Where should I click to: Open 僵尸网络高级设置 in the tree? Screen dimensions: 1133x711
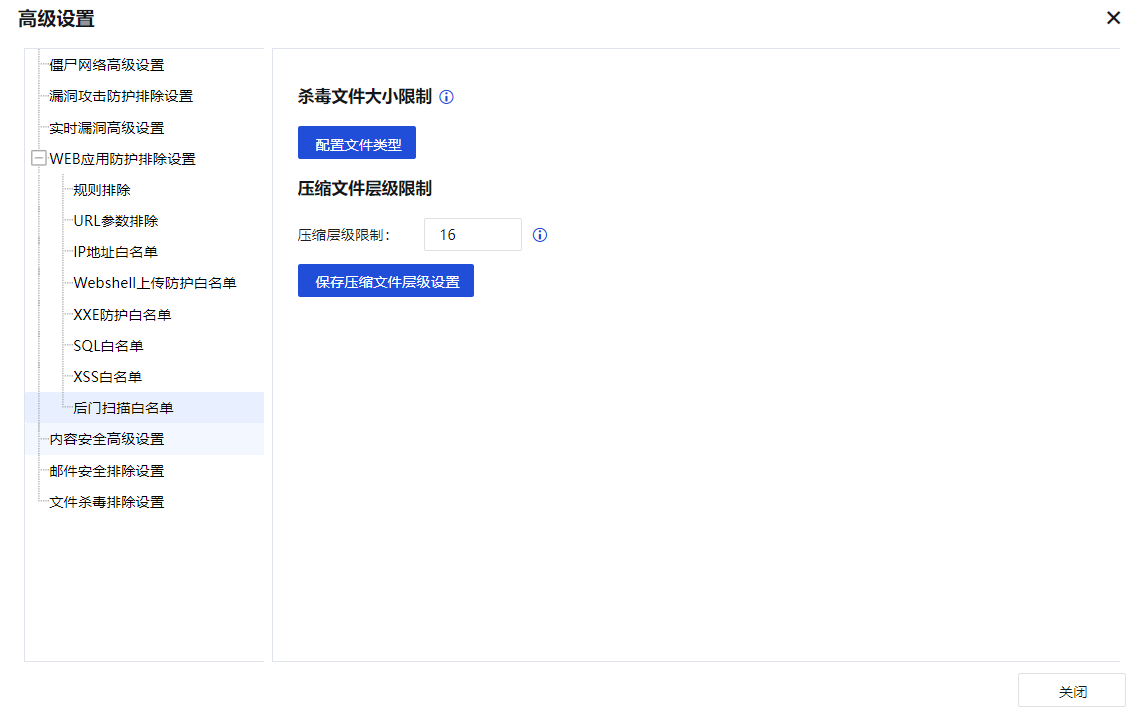pos(106,65)
